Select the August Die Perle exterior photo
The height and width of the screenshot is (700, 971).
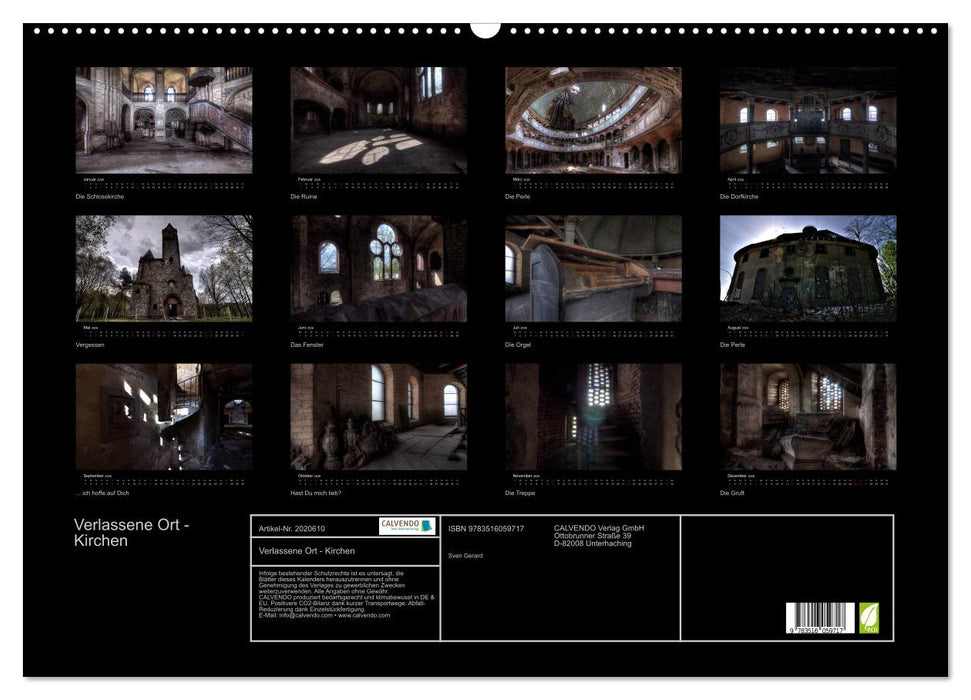click(808, 268)
